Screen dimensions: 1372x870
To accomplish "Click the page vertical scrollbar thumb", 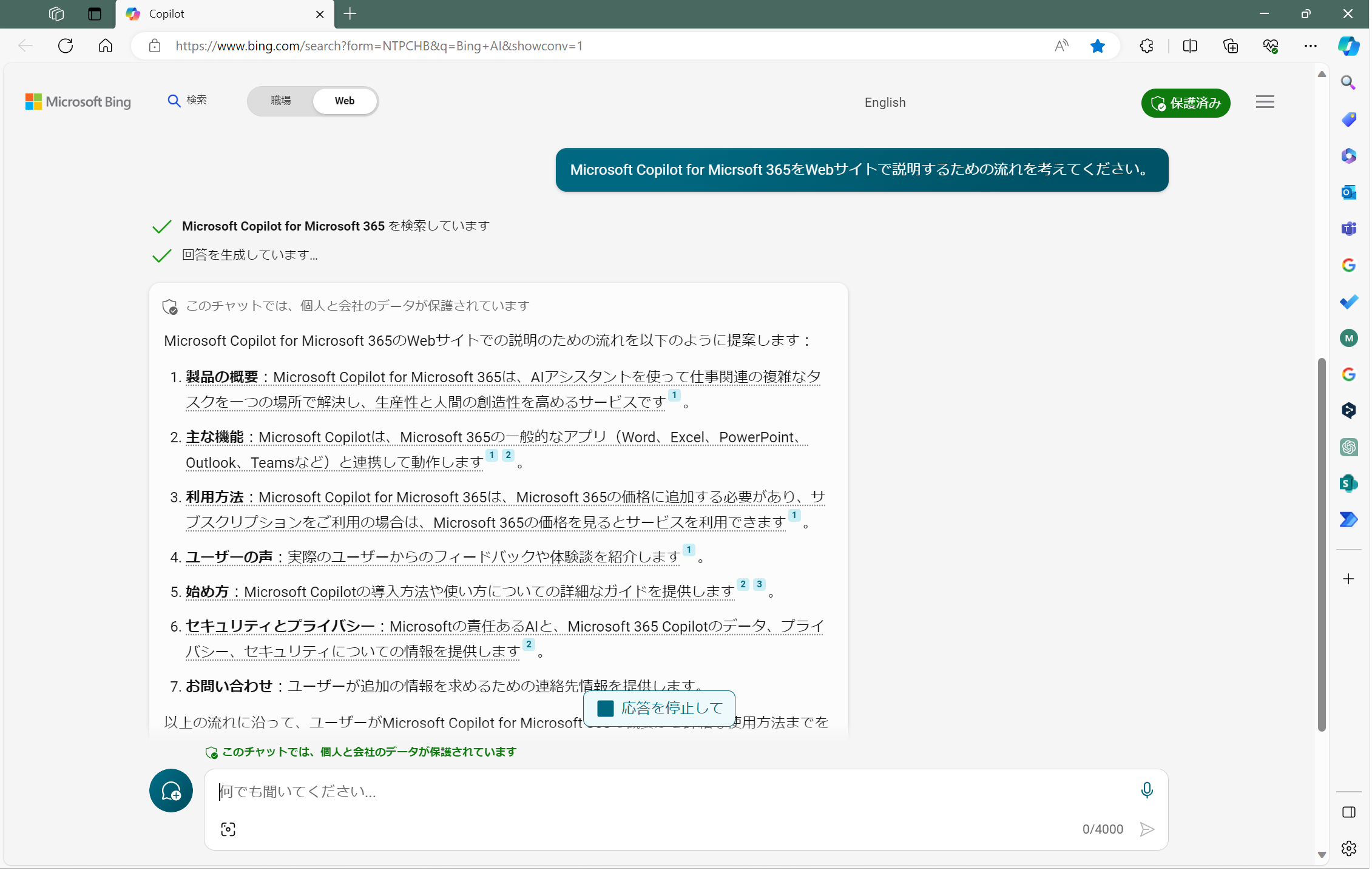I will tap(1321, 545).
